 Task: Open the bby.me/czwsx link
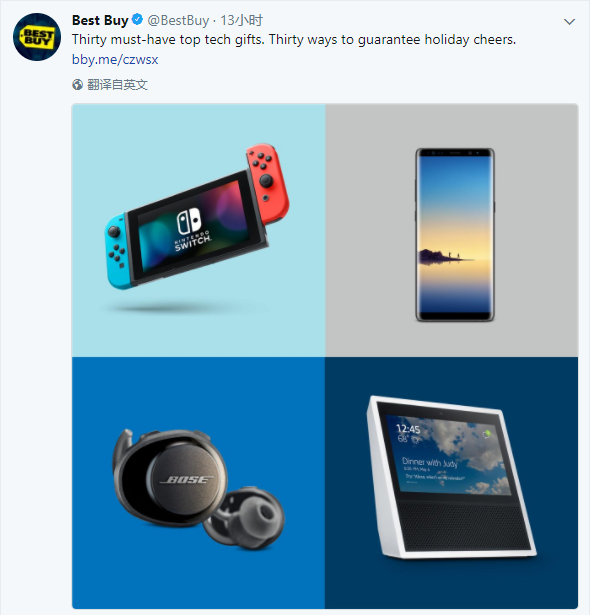coord(115,60)
